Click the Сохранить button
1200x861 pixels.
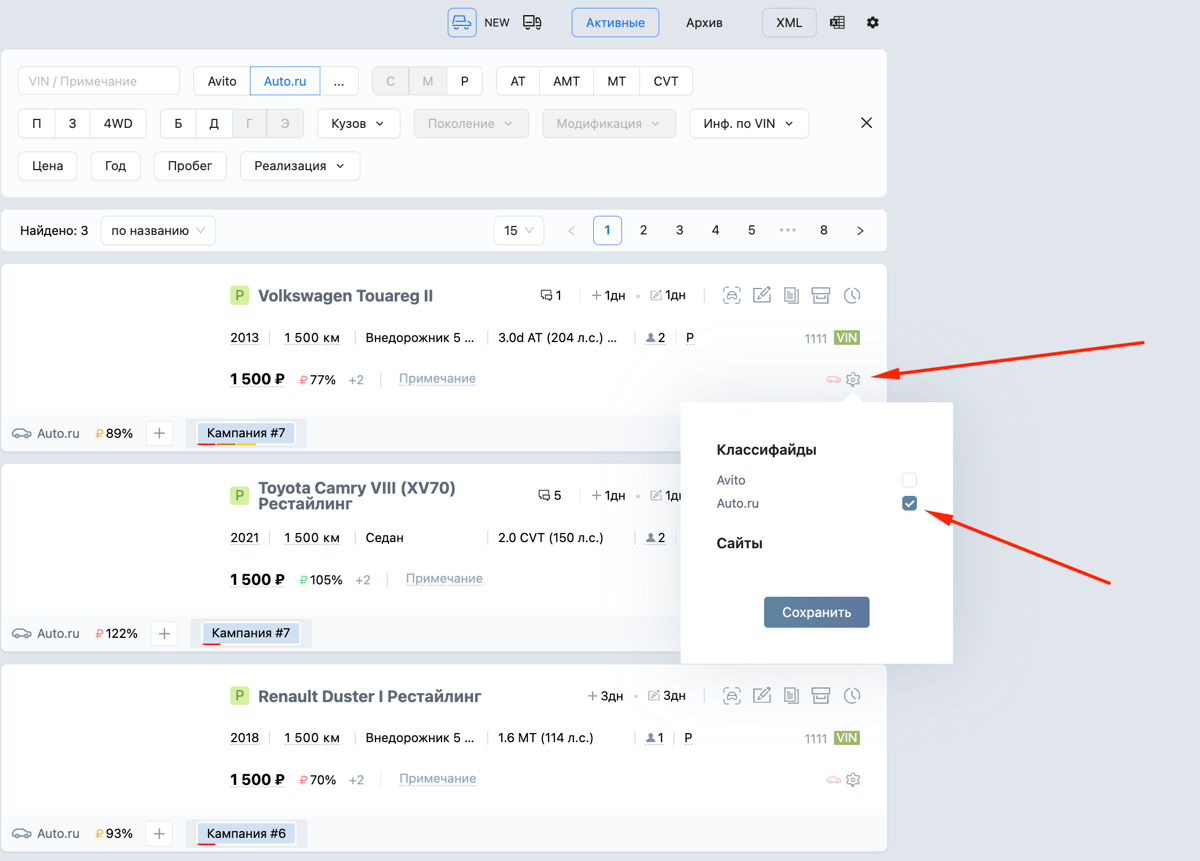pyautogui.click(x=816, y=612)
